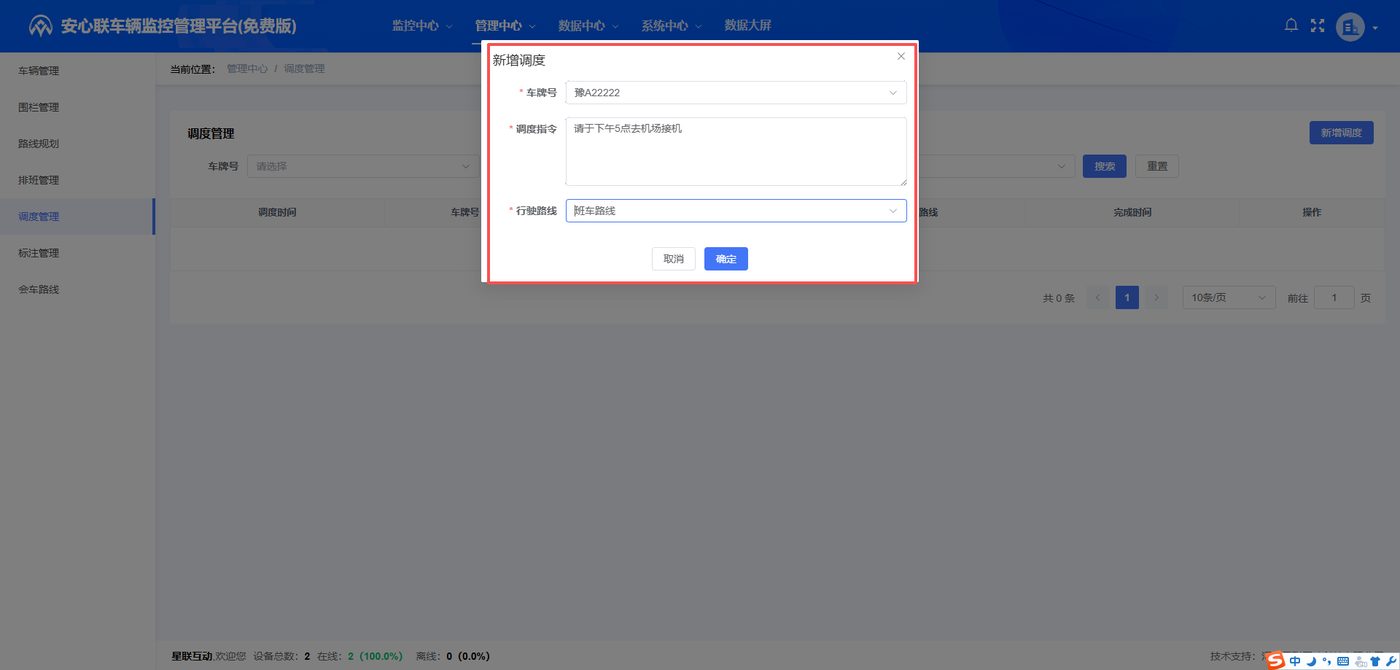Toggle the 中 Chinese input mode icon
This screenshot has width=1400, height=670.
[1295, 661]
